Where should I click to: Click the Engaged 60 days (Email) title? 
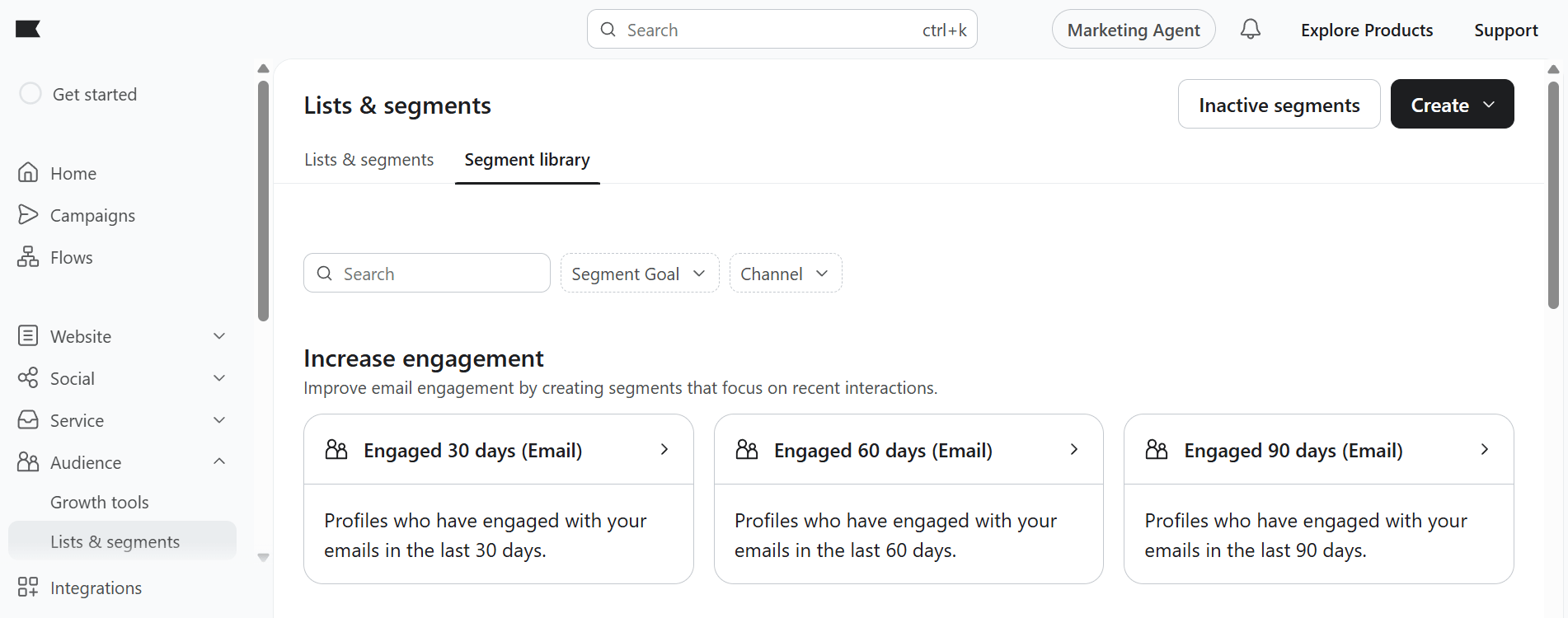pyautogui.click(x=883, y=450)
